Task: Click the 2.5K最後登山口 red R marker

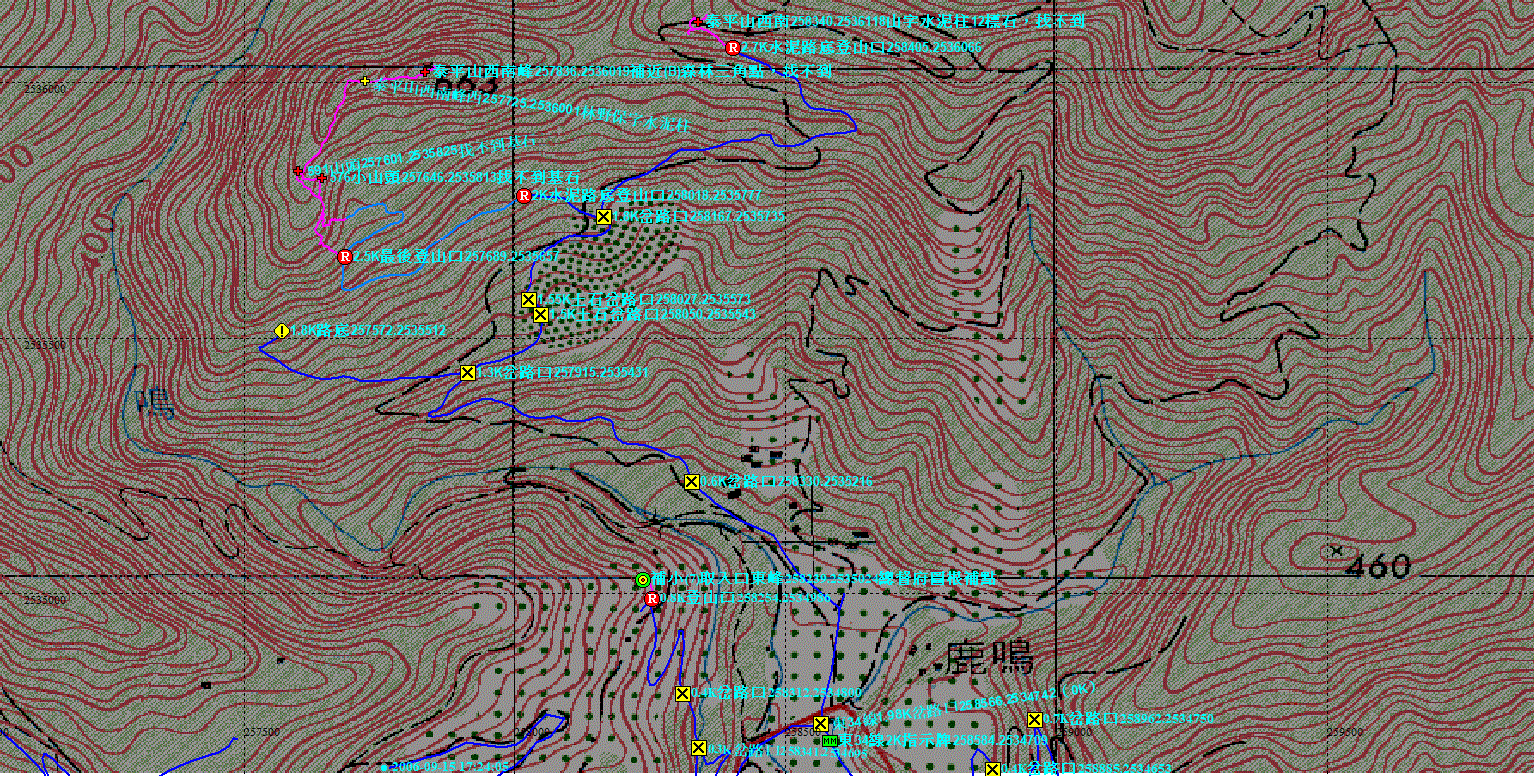Action: click(x=345, y=257)
